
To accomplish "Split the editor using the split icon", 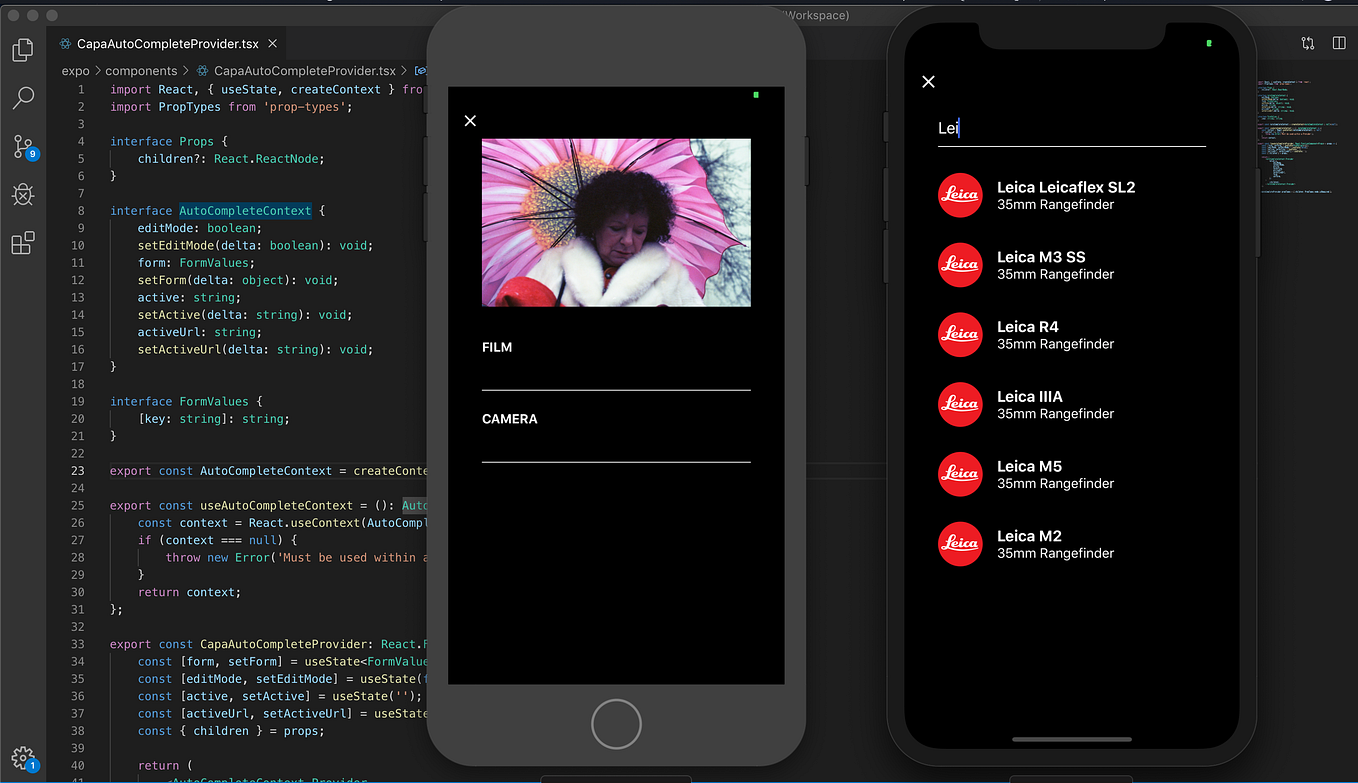I will (1339, 43).
